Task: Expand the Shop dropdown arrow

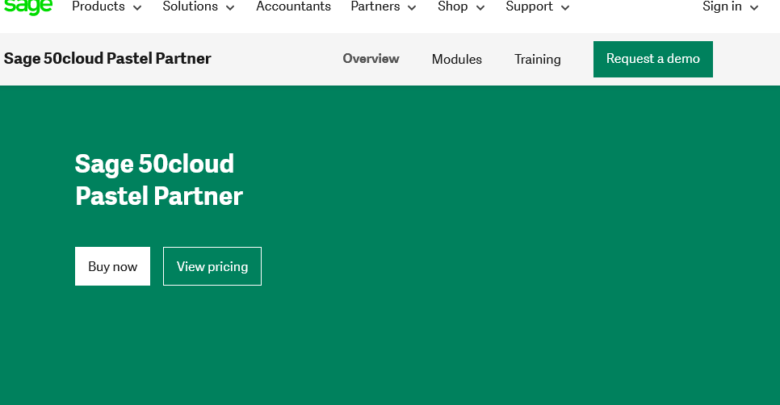Action: [480, 8]
